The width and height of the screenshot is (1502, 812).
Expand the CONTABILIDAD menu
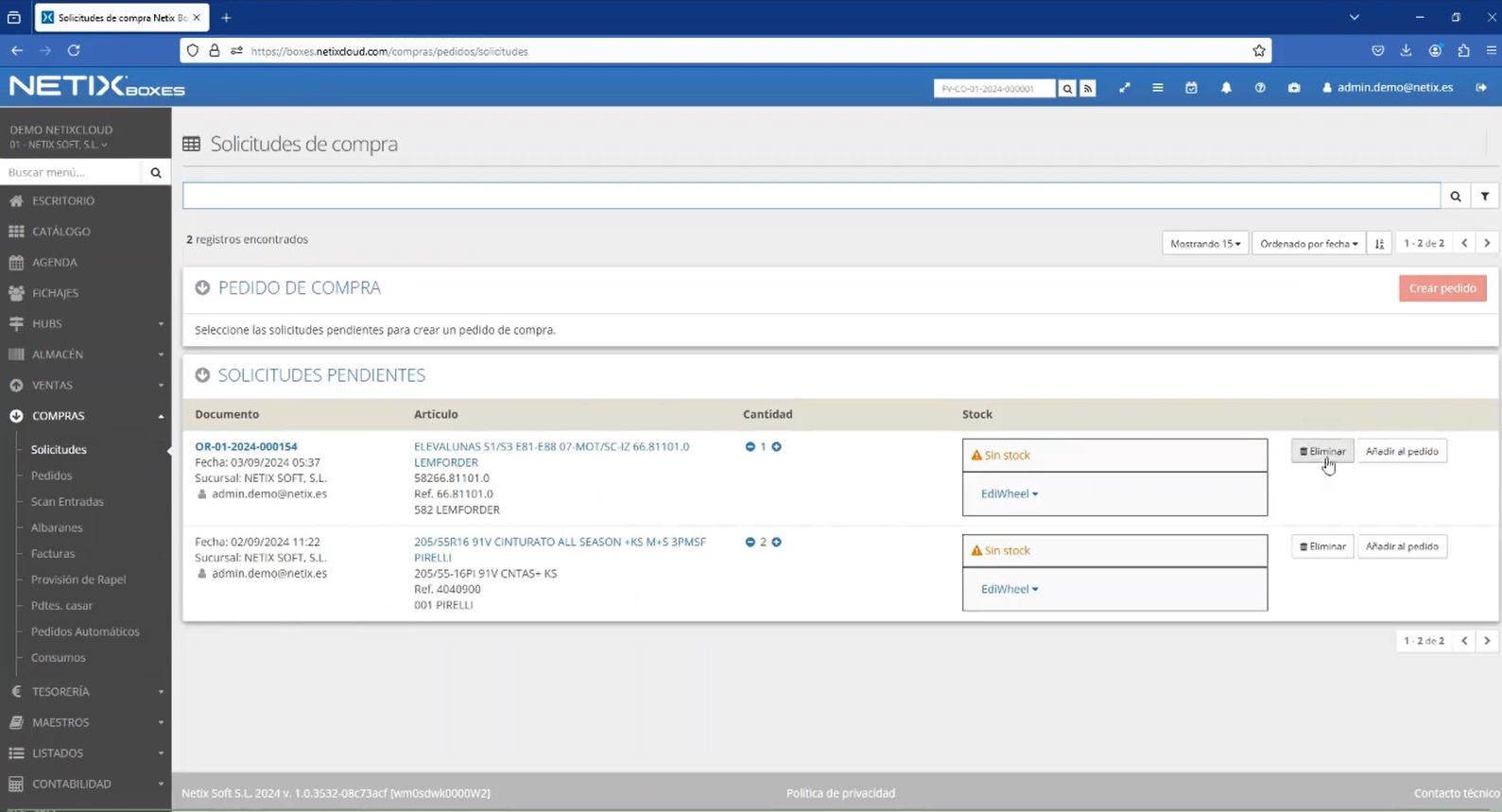click(x=85, y=784)
